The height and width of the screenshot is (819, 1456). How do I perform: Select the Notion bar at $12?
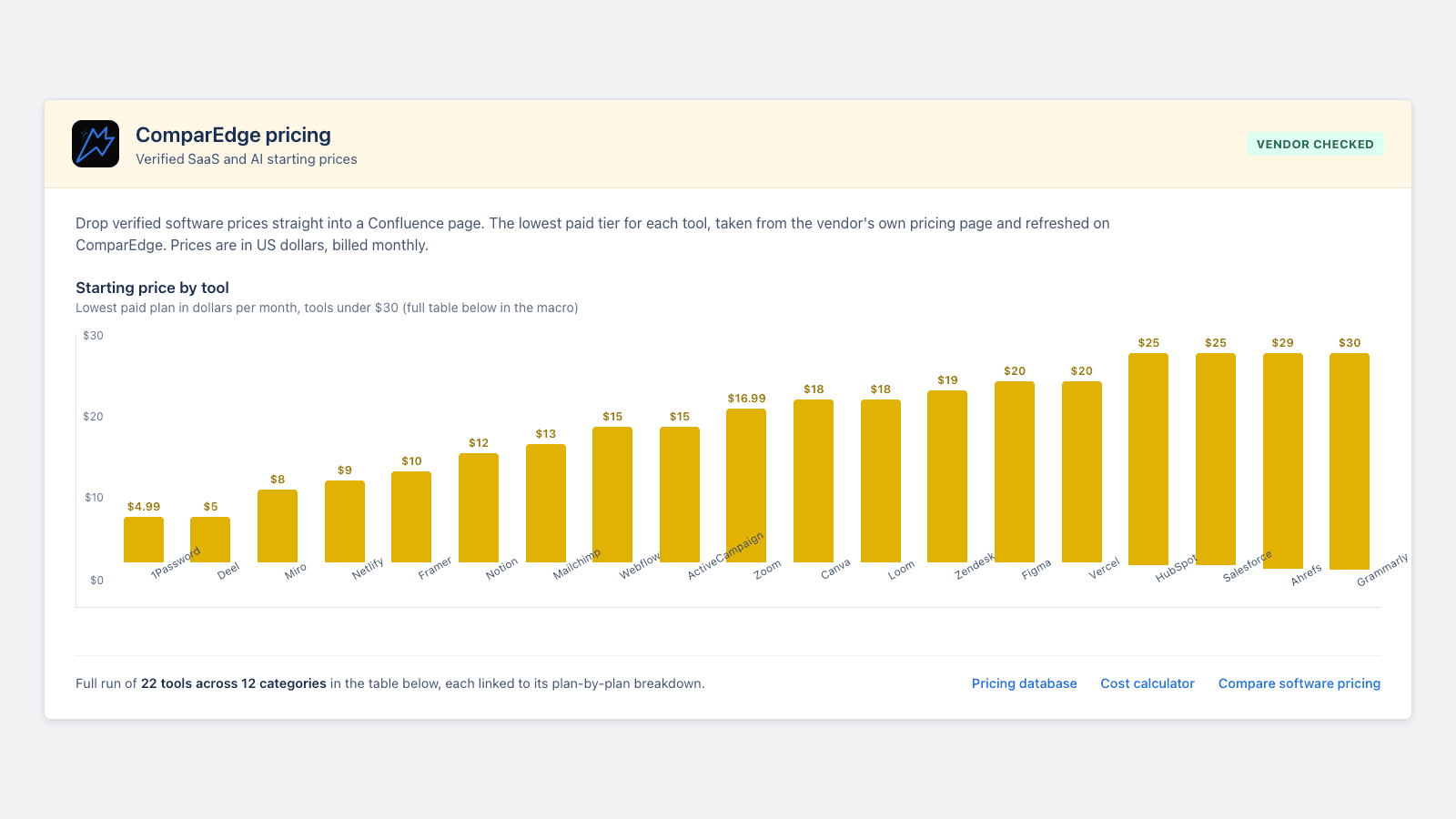479,508
